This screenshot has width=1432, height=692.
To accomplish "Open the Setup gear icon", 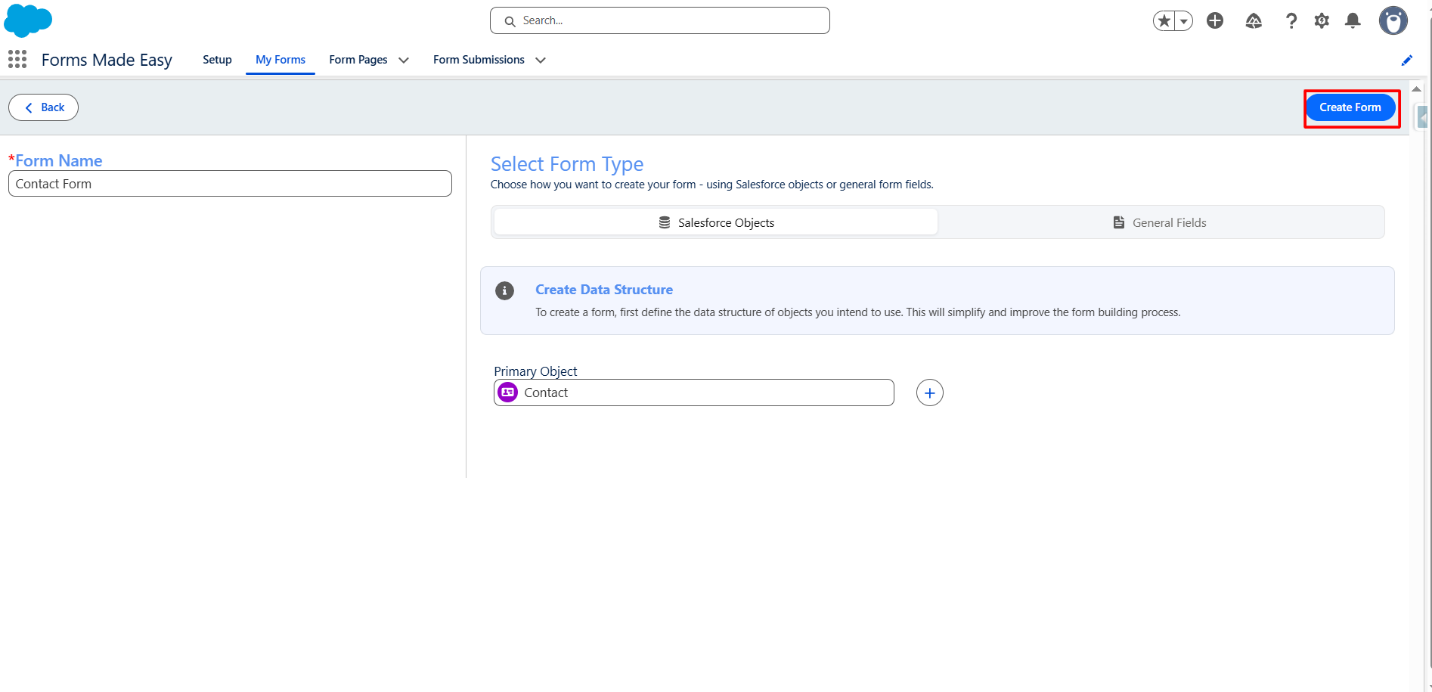I will [x=1322, y=21].
